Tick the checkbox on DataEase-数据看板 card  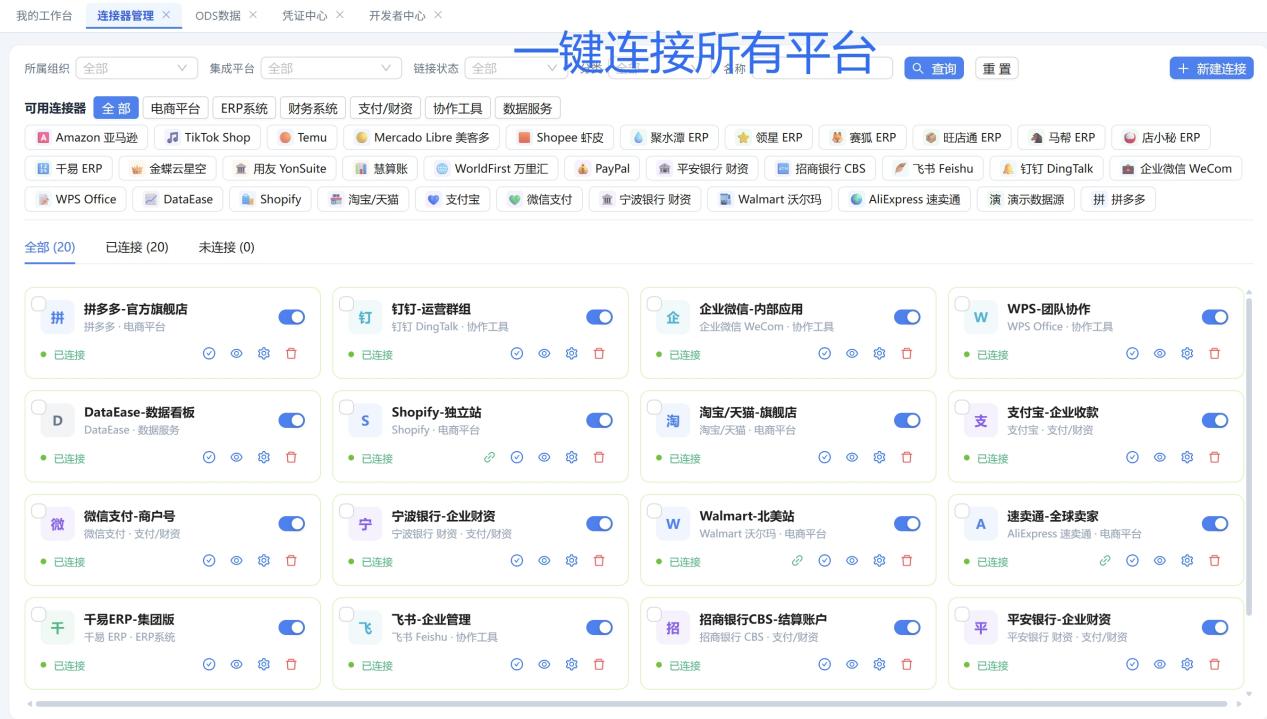point(38,407)
